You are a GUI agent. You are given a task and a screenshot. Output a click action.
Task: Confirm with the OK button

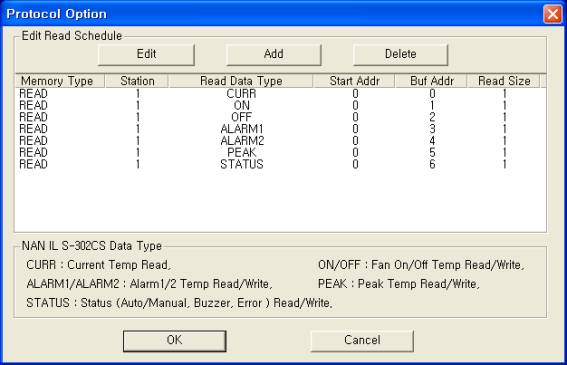[175, 340]
